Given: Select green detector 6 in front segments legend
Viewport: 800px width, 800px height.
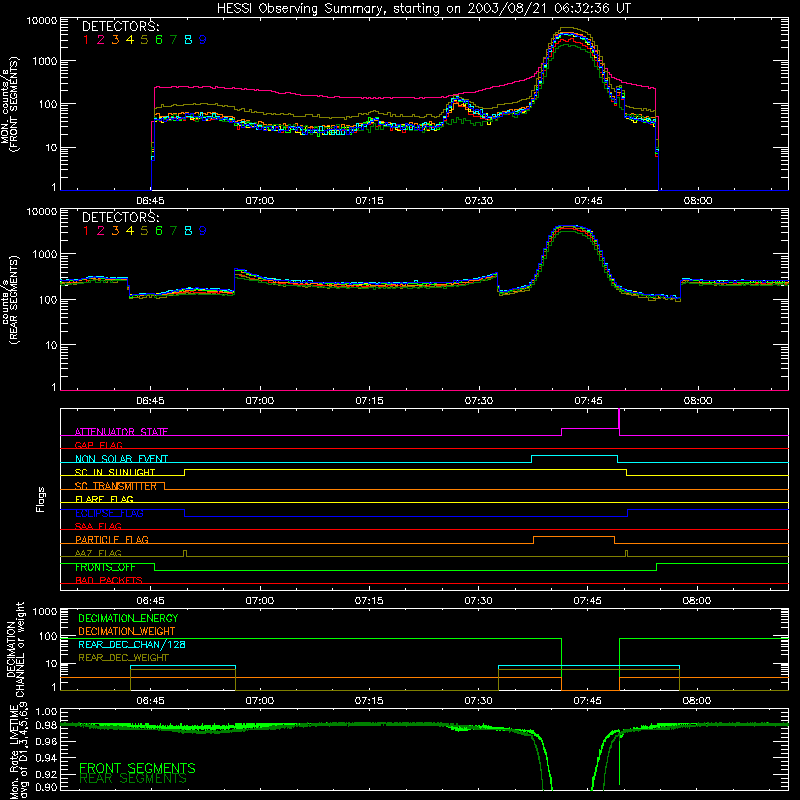Looking at the screenshot, I should 159,39.
